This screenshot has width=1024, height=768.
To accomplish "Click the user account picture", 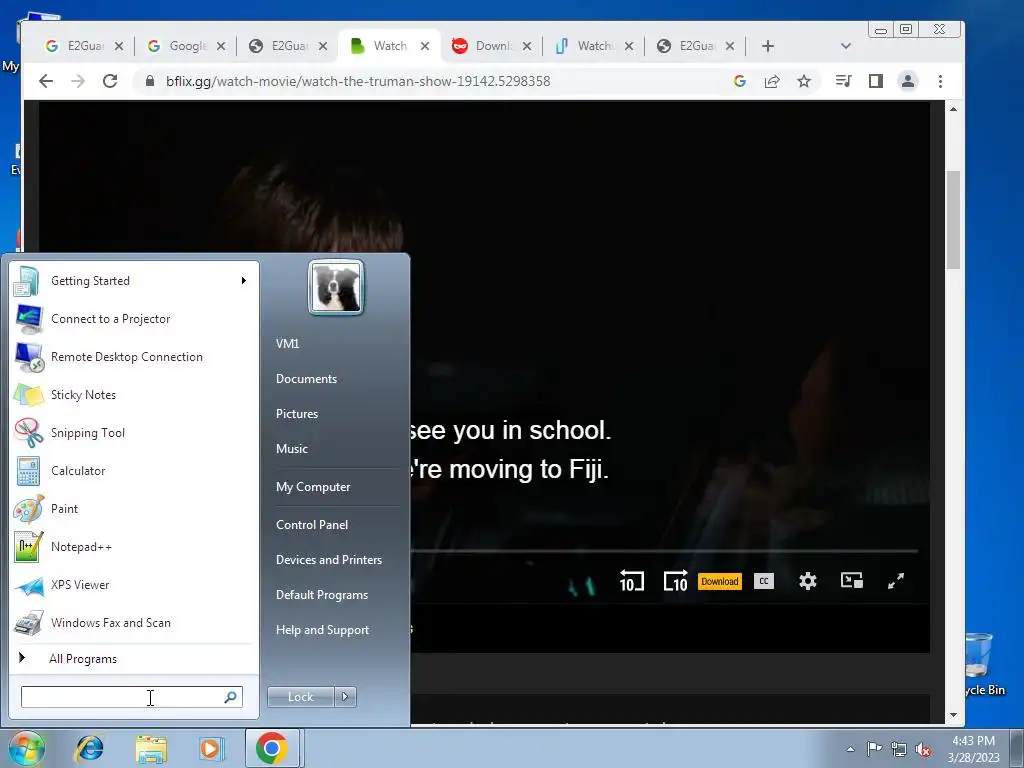I will 336,287.
